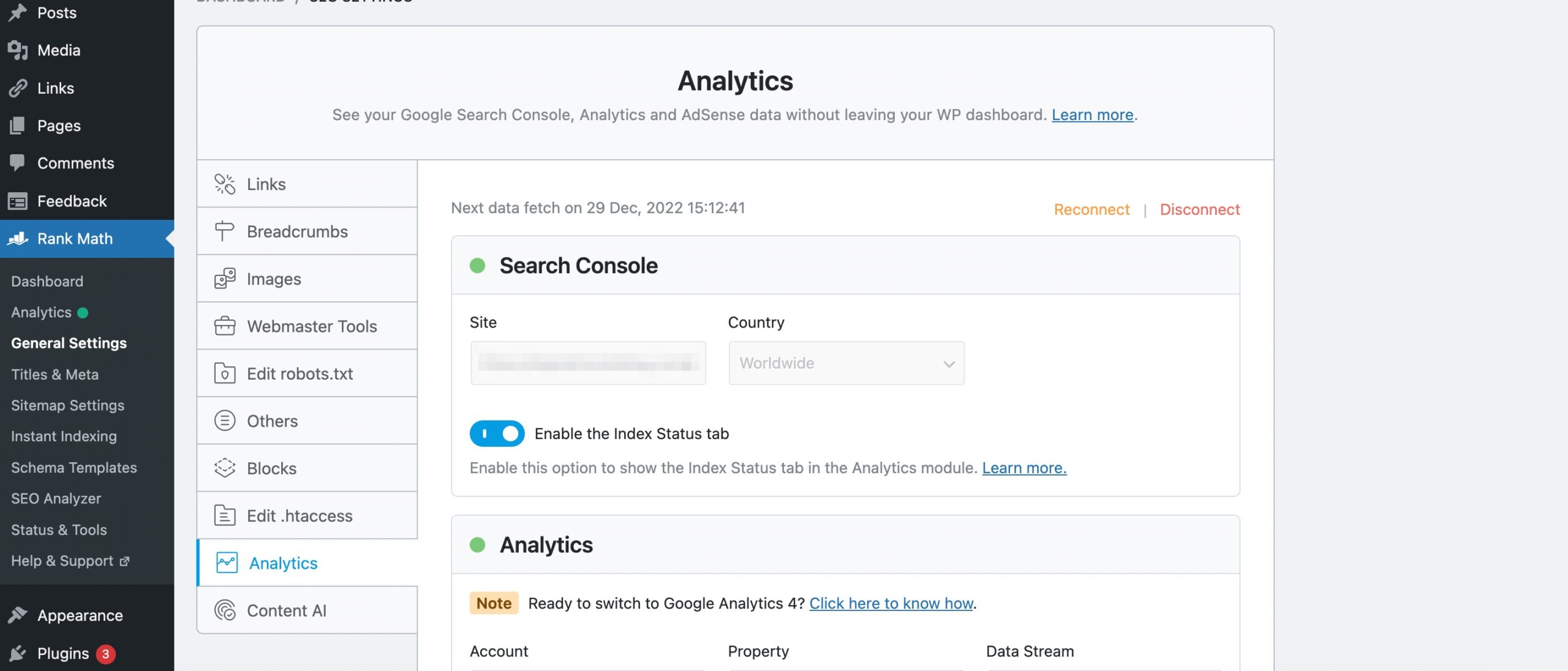Click the Edit robots.txt icon
This screenshot has height=671, width=1568.
223,373
